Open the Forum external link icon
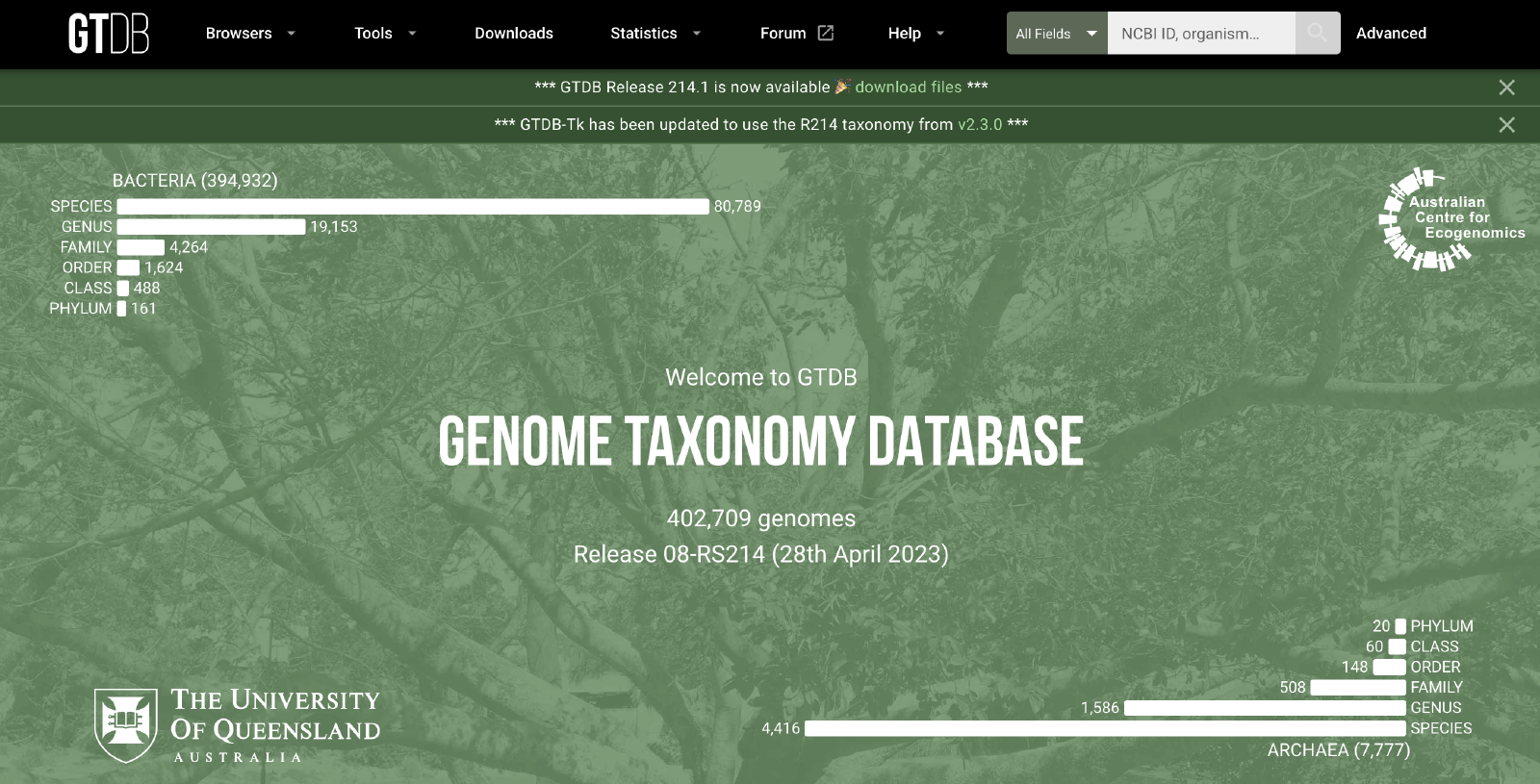This screenshot has height=784, width=1540. 826,33
